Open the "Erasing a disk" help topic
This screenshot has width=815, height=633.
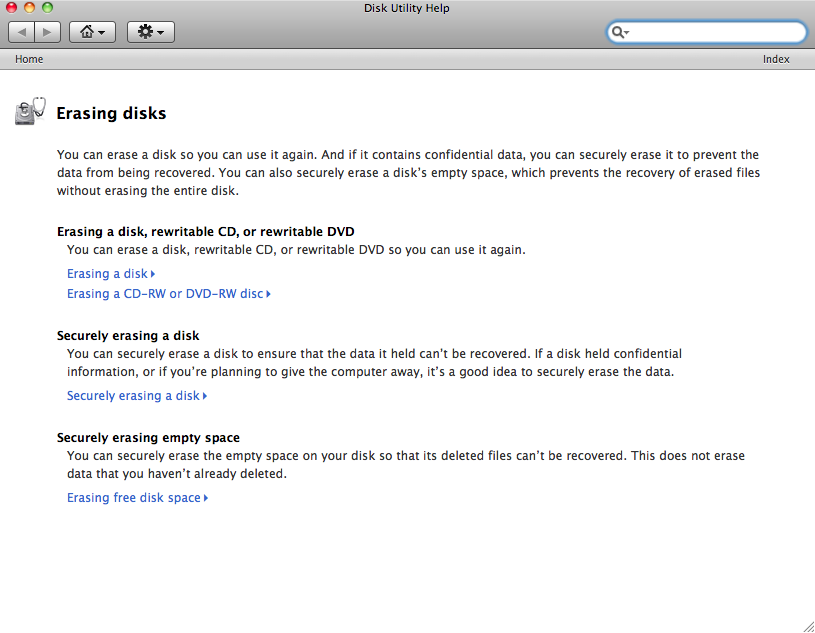point(107,274)
